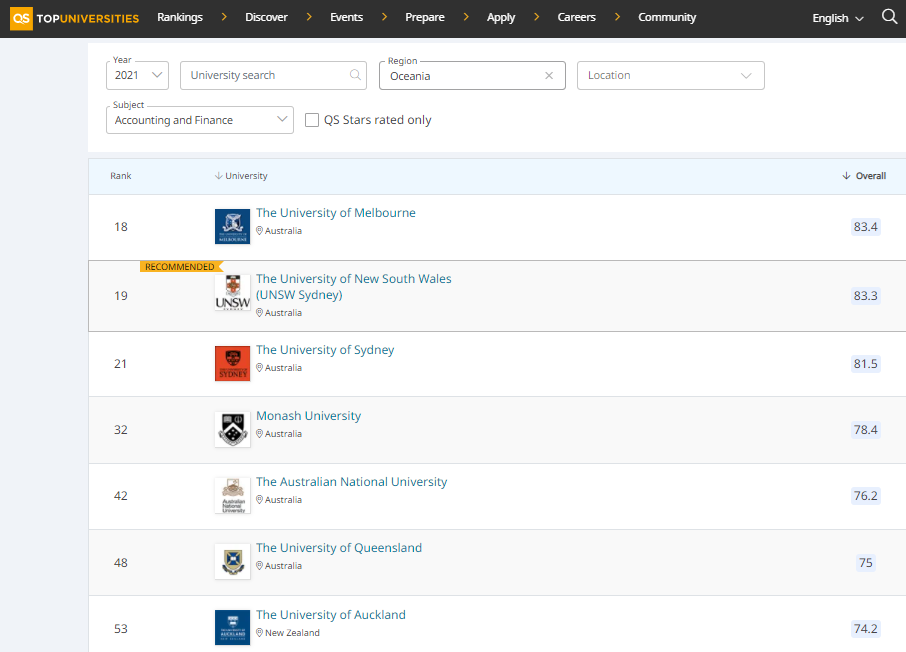Open The Australian National University link
906x652 pixels.
[x=351, y=482]
